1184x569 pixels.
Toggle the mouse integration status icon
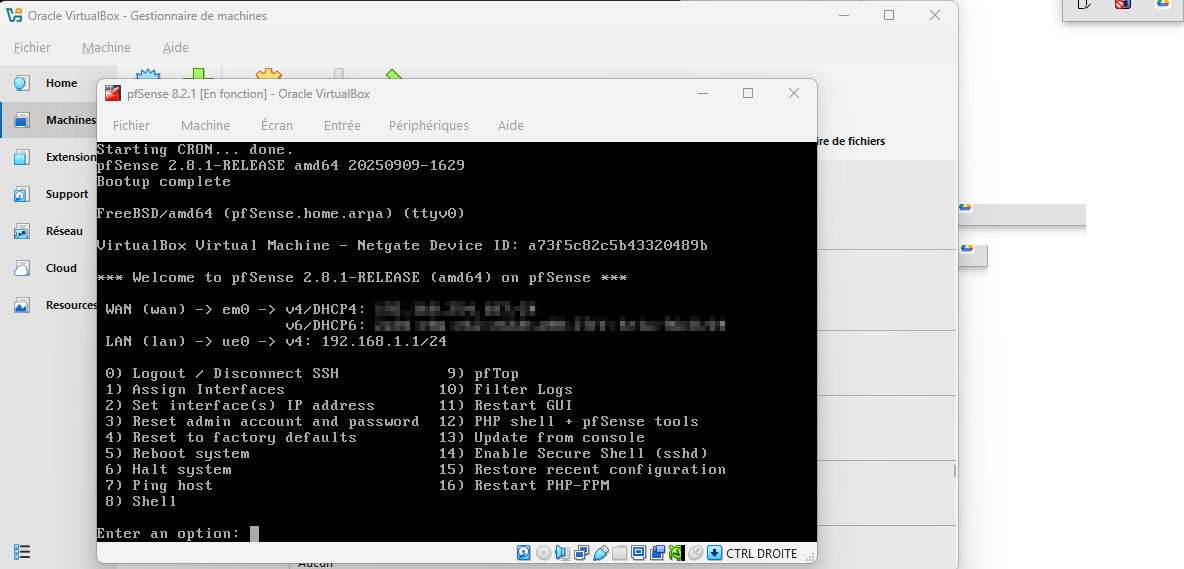pos(695,553)
